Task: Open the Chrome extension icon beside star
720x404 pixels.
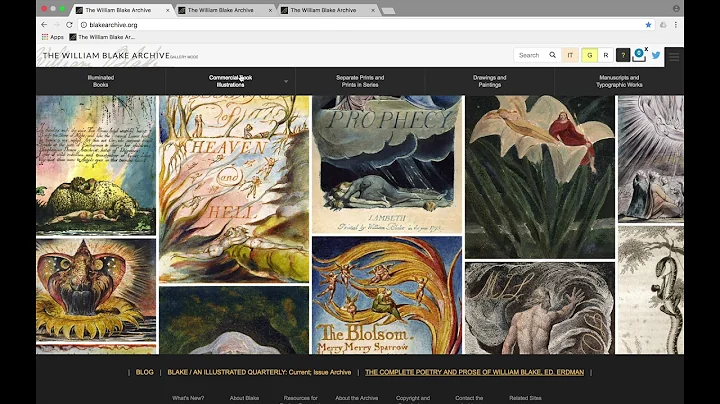Action: click(x=663, y=25)
